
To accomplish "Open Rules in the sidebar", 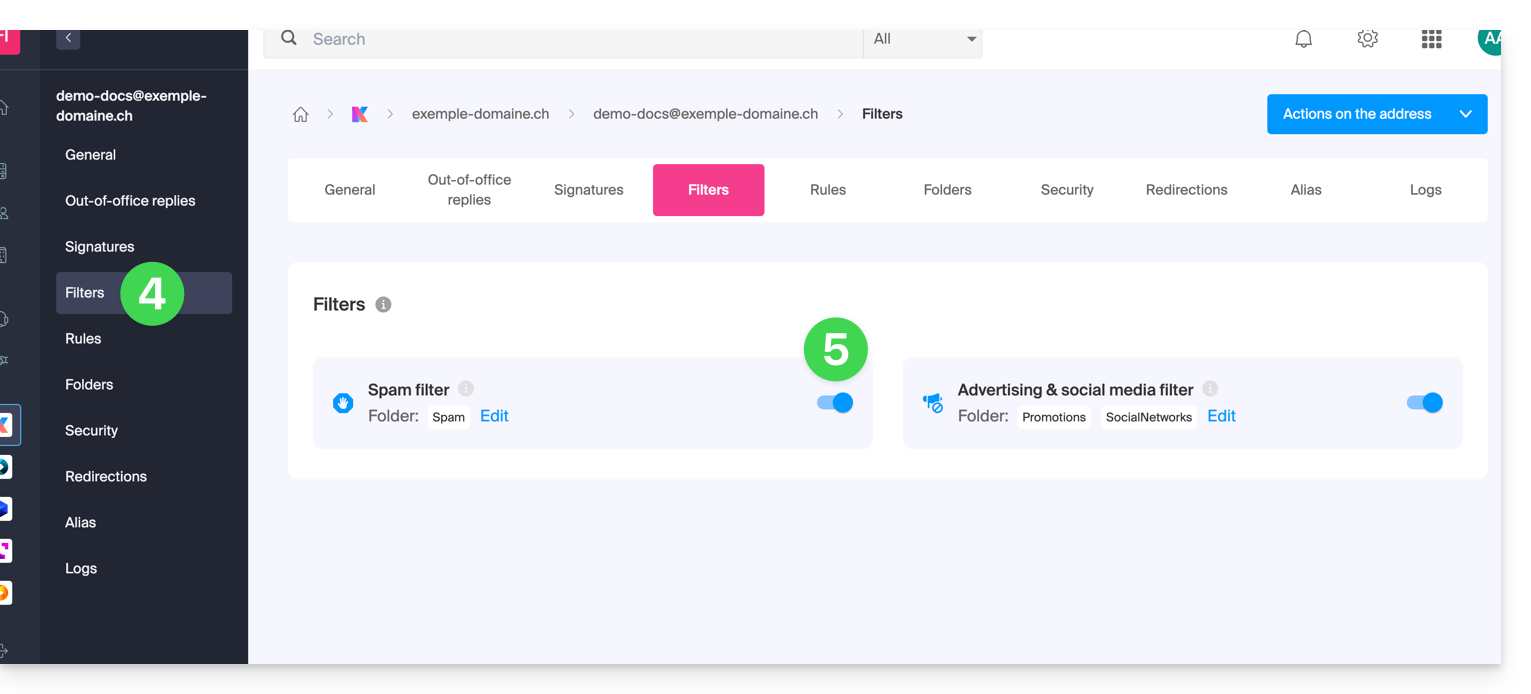I will 144,339.
